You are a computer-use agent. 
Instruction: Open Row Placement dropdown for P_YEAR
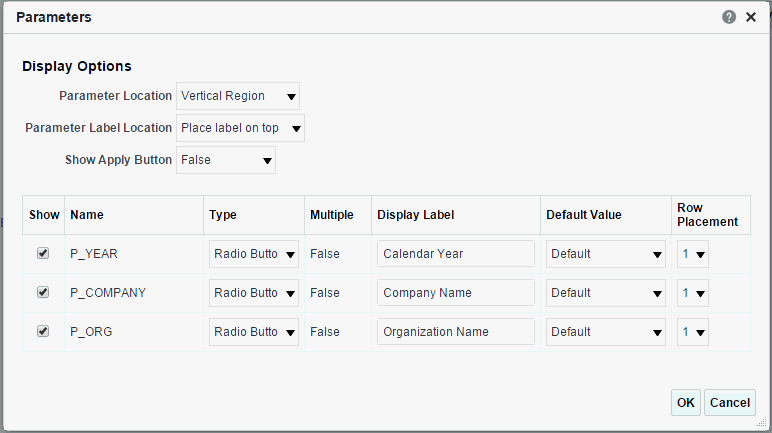(x=693, y=254)
